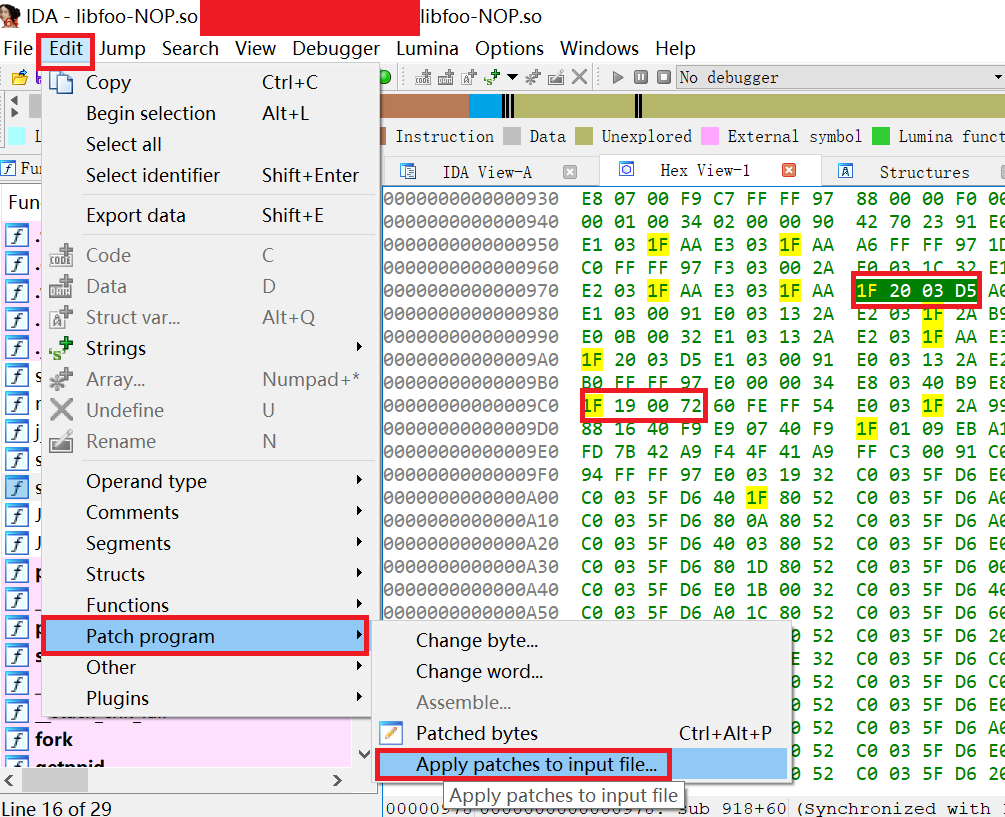Click the Rename toolbar icon
The height and width of the screenshot is (817, 1005).
point(556,78)
